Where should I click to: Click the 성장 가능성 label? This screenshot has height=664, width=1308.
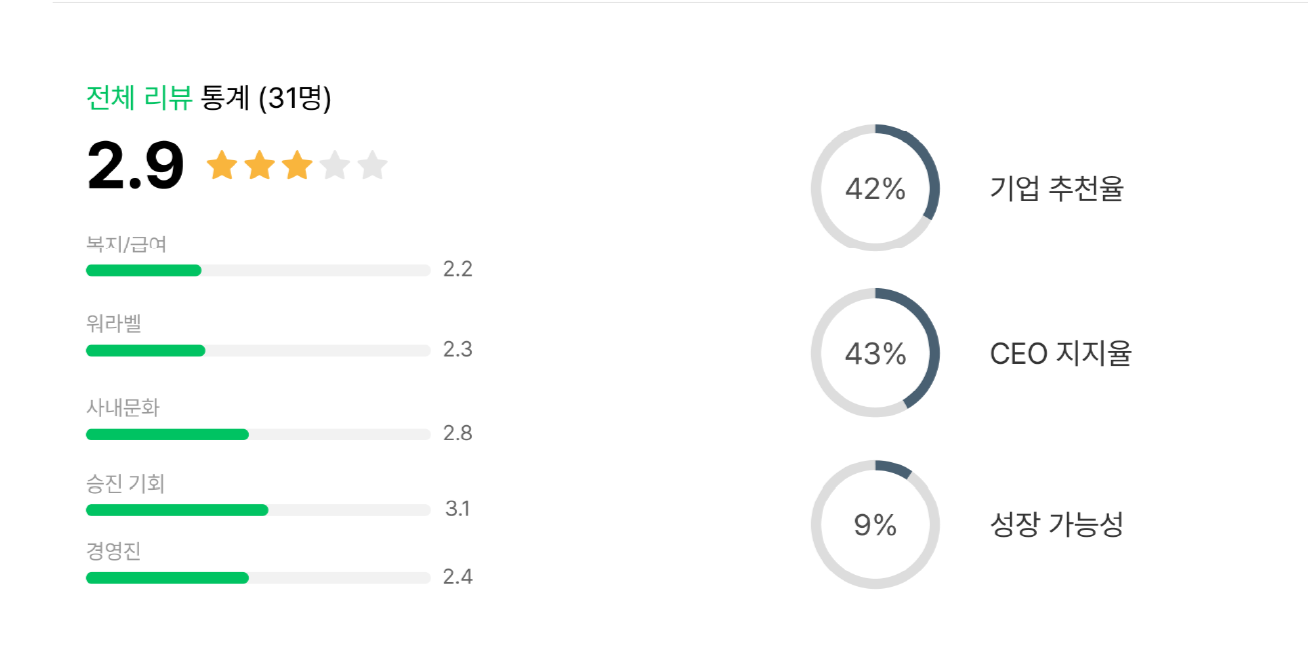pos(1056,524)
